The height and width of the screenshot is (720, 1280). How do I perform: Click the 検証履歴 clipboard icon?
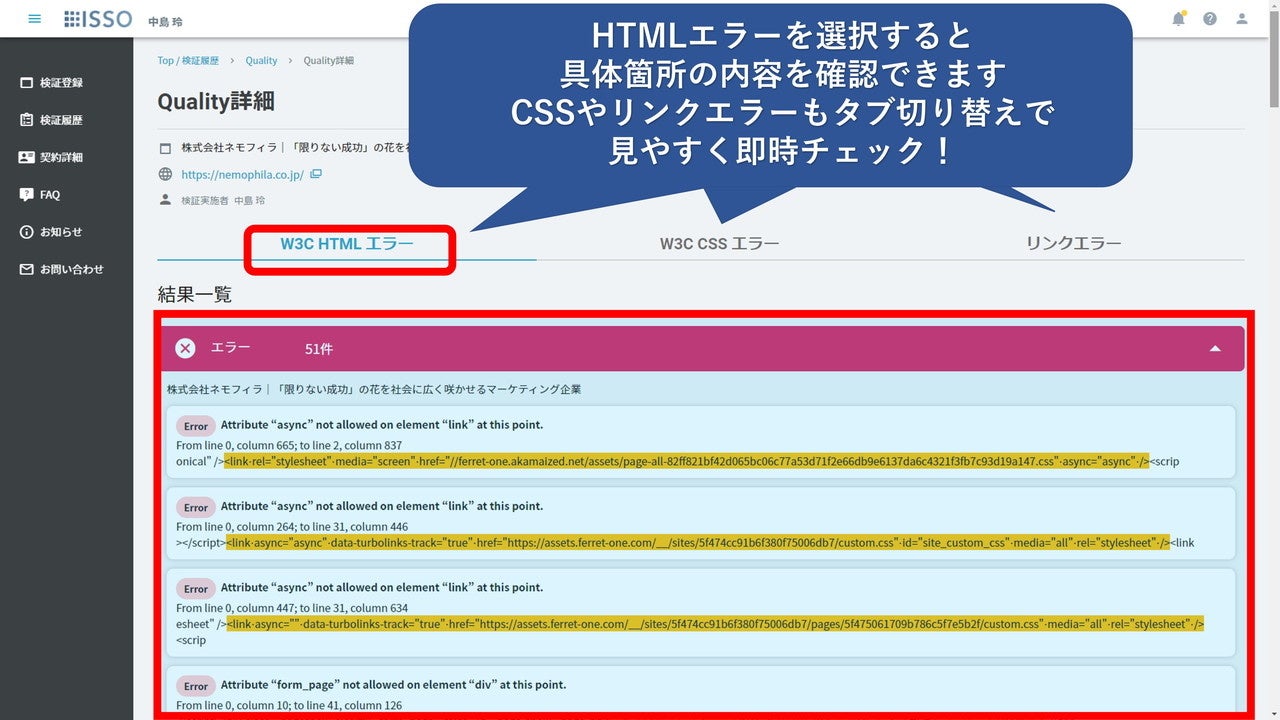pos(27,120)
